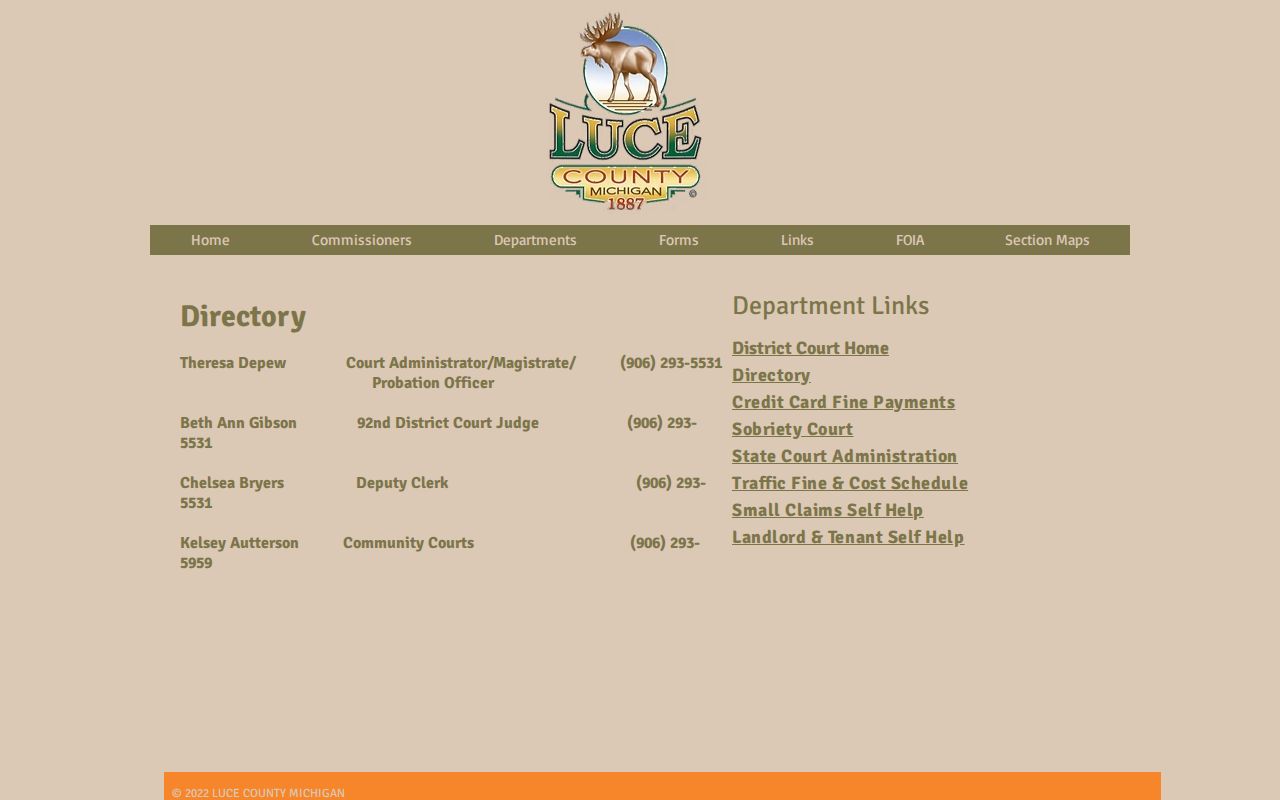Click the Community Courts title
The height and width of the screenshot is (800, 1280).
(408, 543)
